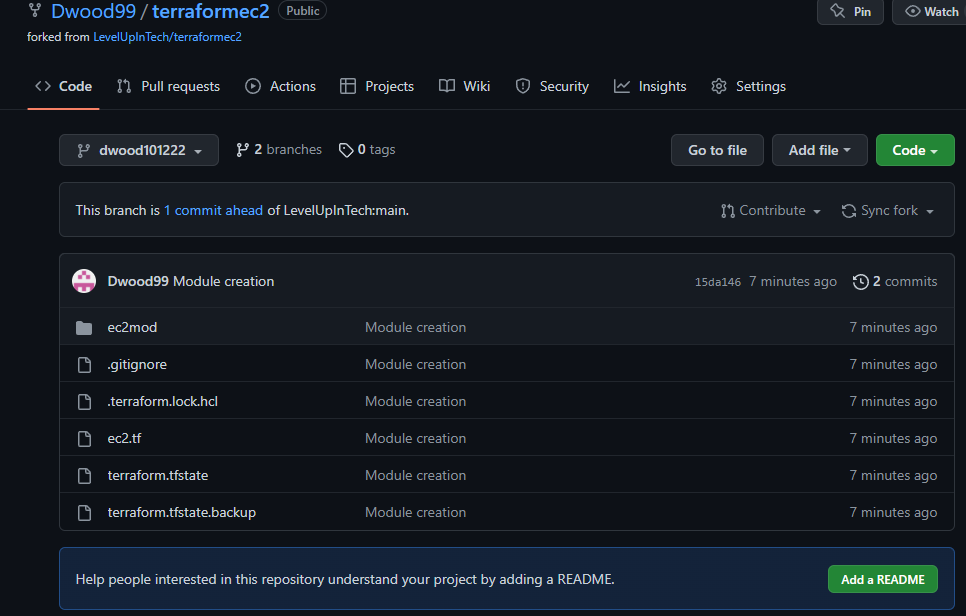Open the 1 commit ahead link
Viewport: 966px width, 616px height.
[x=213, y=211]
